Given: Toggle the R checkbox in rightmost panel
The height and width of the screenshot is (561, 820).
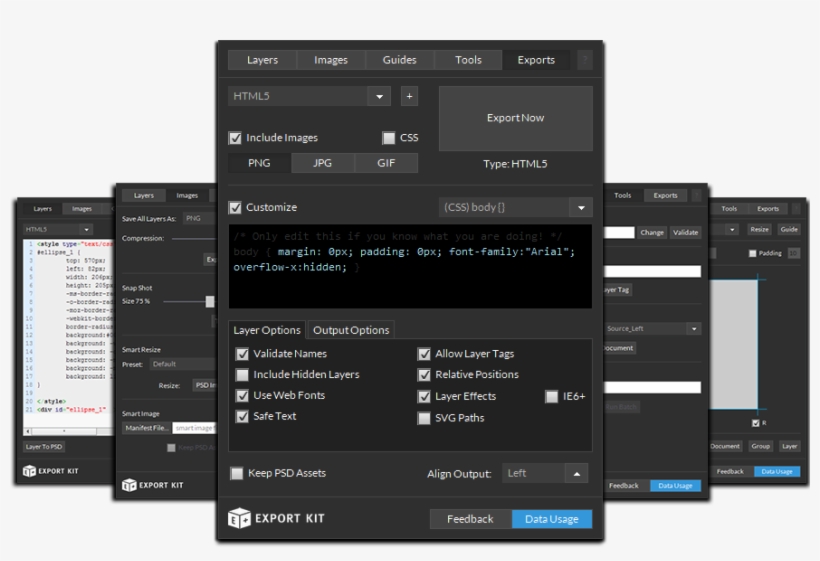Looking at the screenshot, I should click(756, 423).
